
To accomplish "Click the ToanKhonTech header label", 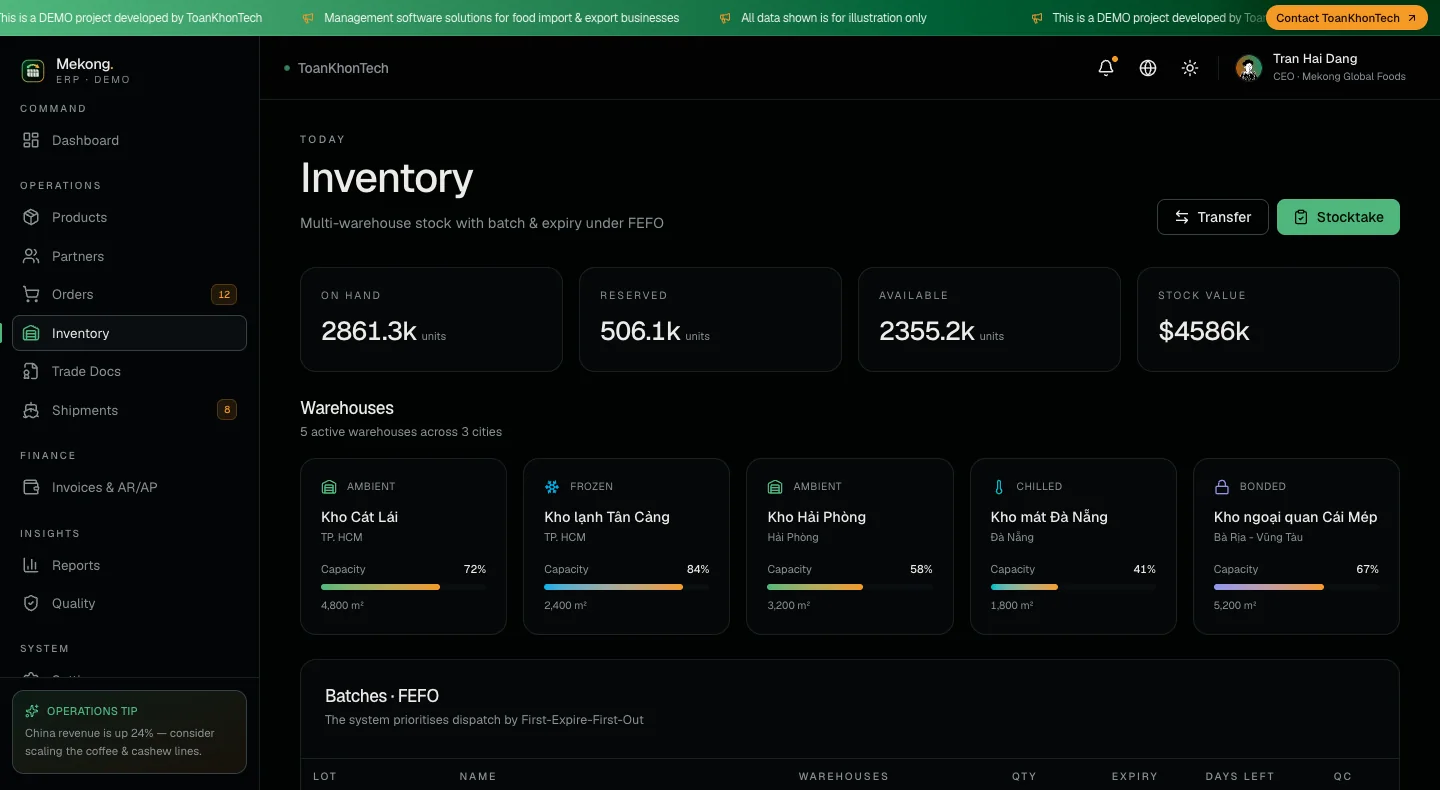I will click(x=343, y=68).
